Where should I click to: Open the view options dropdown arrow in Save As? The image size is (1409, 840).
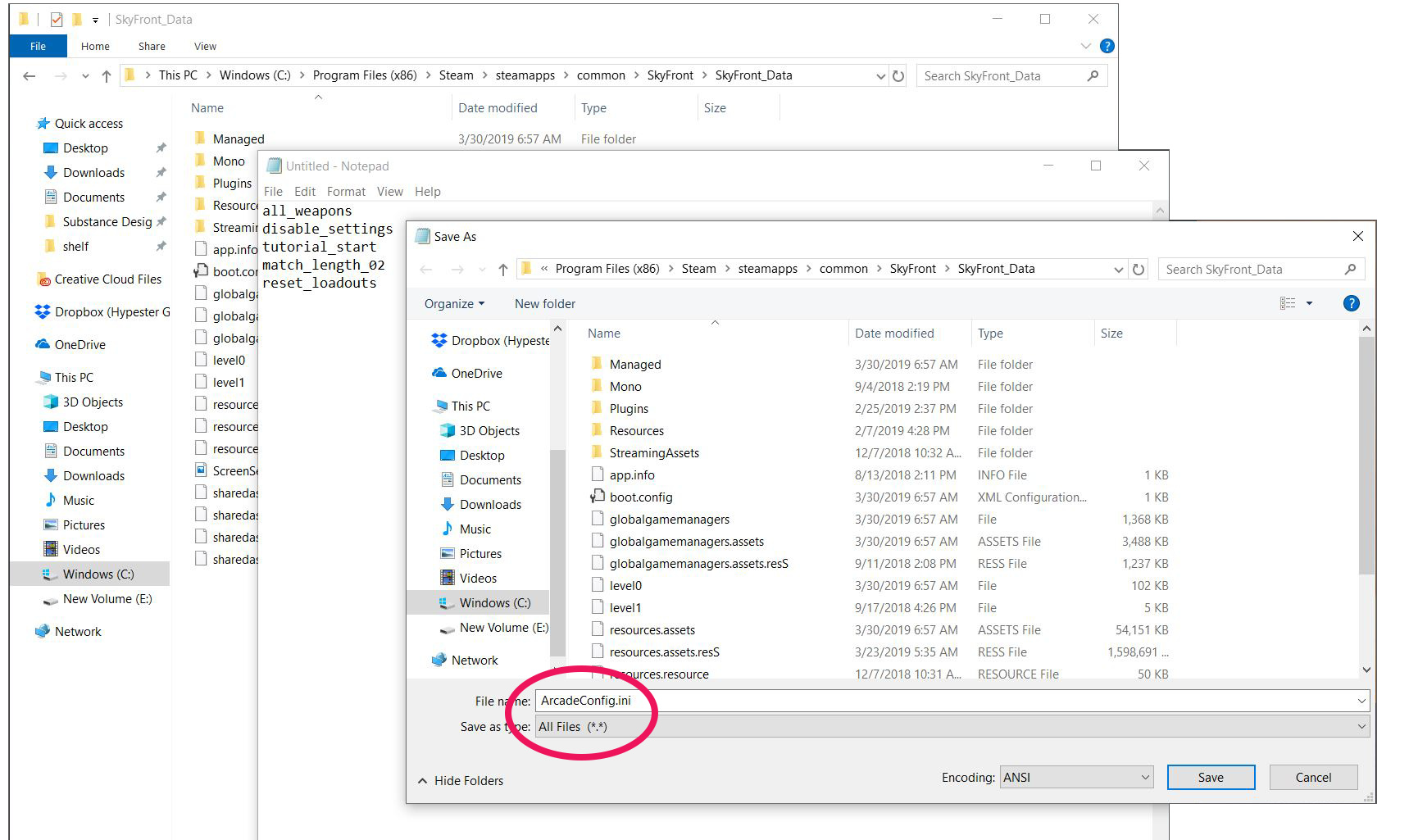(1309, 303)
